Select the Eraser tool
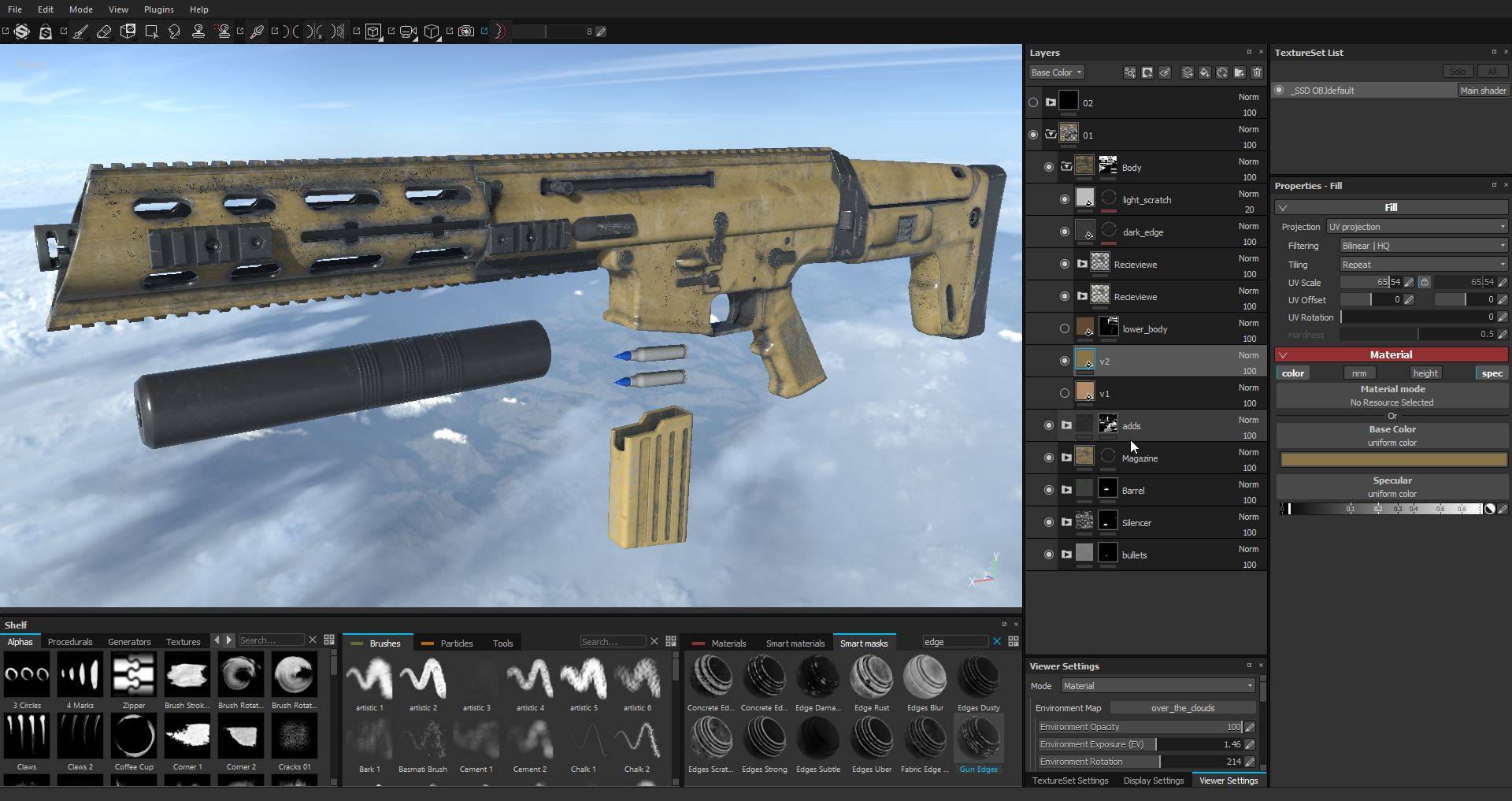This screenshot has width=1512, height=801. pyautogui.click(x=104, y=32)
